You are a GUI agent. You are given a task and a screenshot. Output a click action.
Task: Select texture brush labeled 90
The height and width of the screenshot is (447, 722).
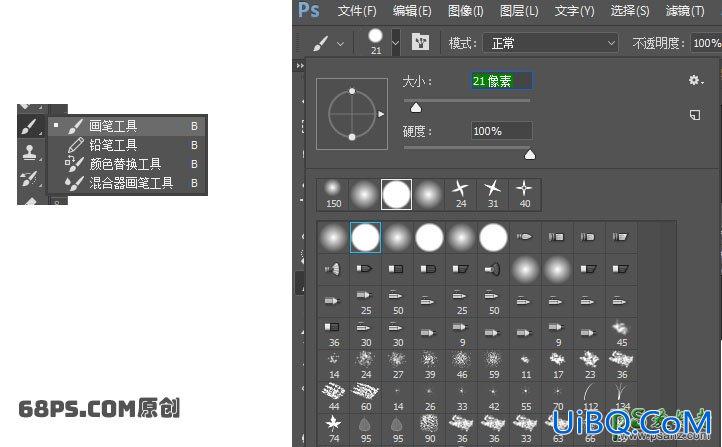click(430, 429)
